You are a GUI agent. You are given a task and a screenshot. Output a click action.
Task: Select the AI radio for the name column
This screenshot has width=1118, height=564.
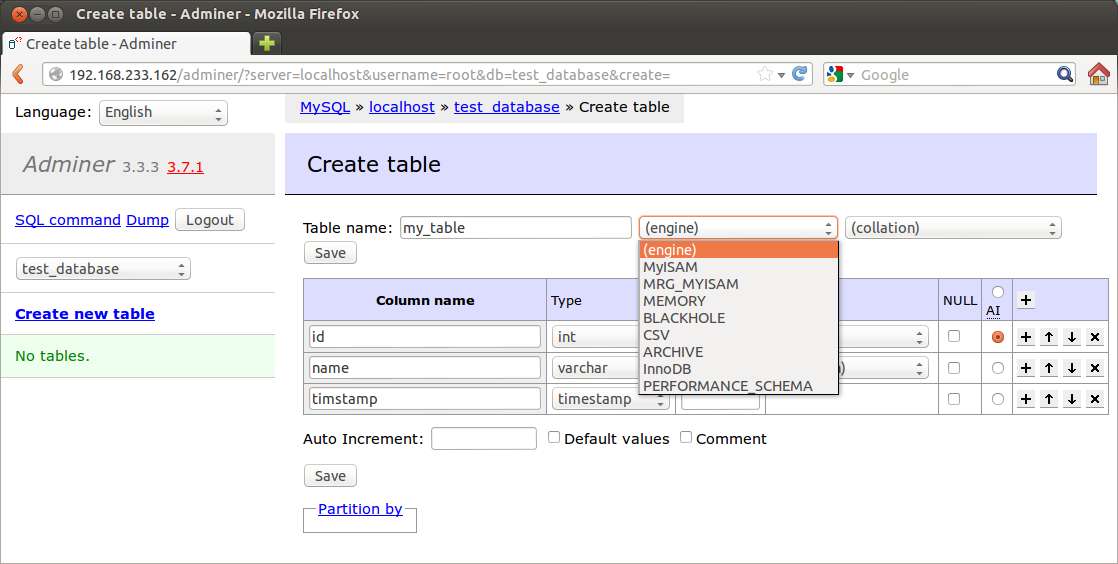click(x=998, y=368)
